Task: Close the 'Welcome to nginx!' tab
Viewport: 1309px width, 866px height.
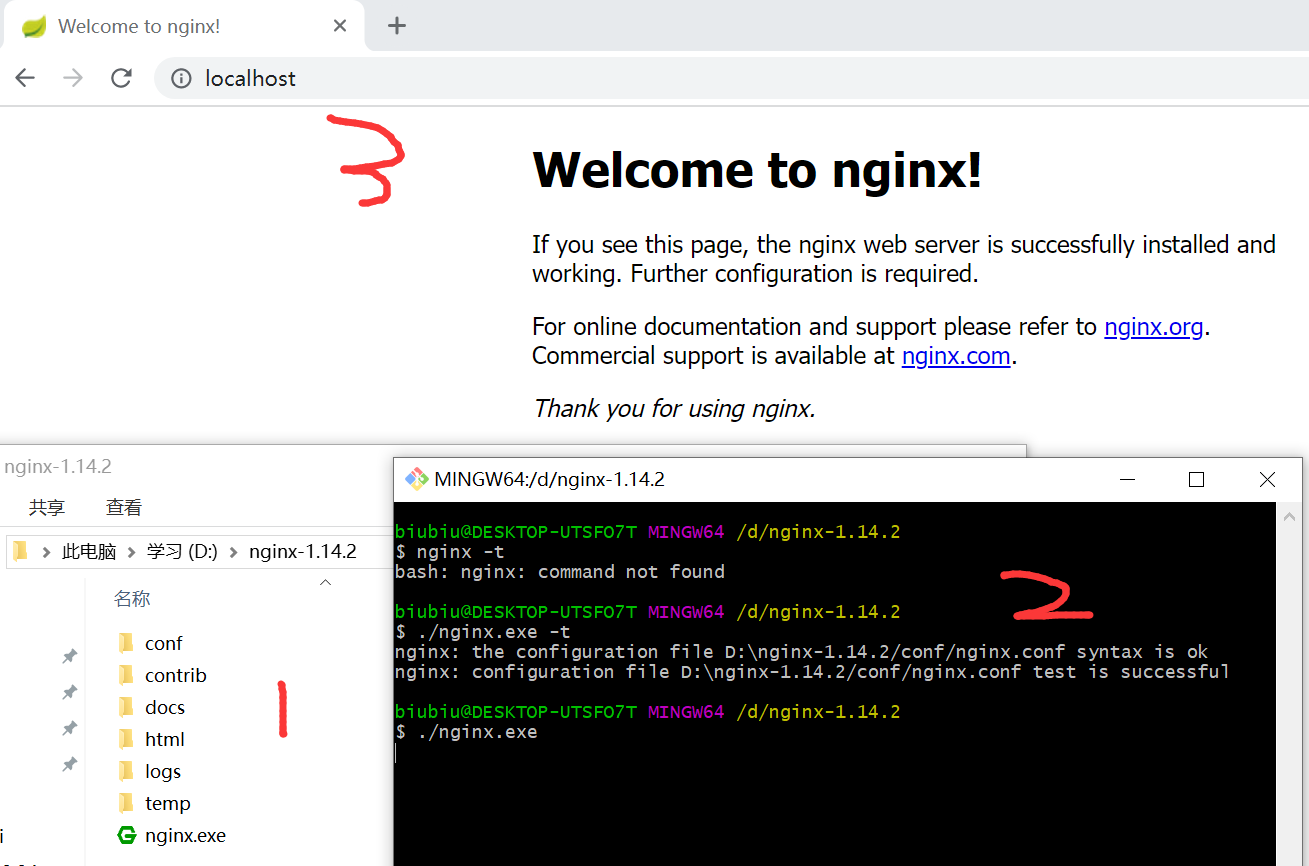Action: [340, 26]
